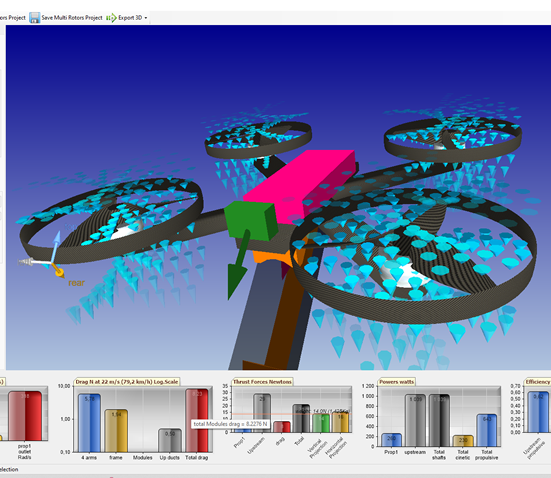Click the blue Prop1 power bar
Image resolution: width=551 pixels, height=478 pixels.
pyautogui.click(x=391, y=440)
